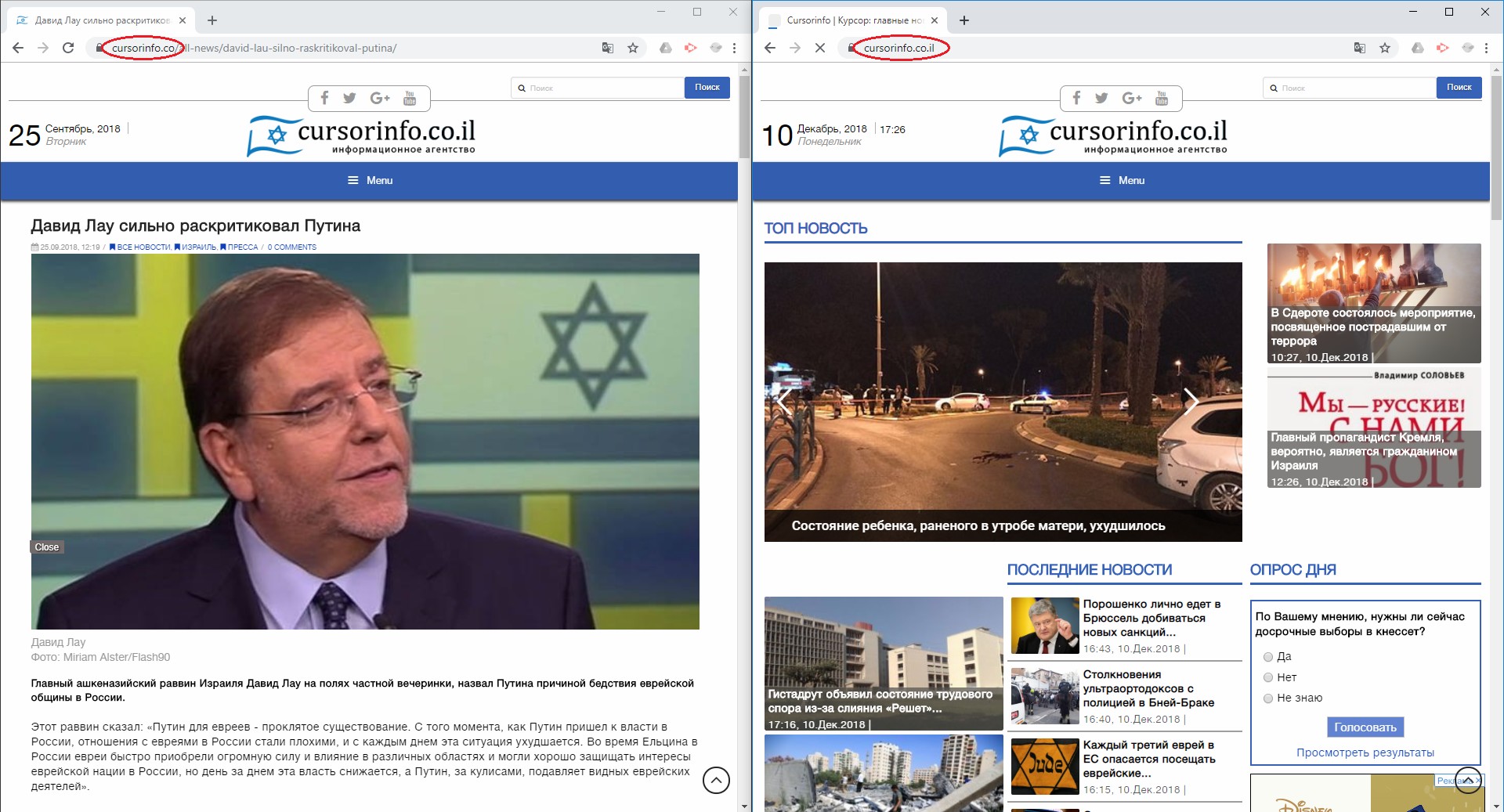
Task: Click right page vertical scrollbar
Action: [x=1497, y=149]
